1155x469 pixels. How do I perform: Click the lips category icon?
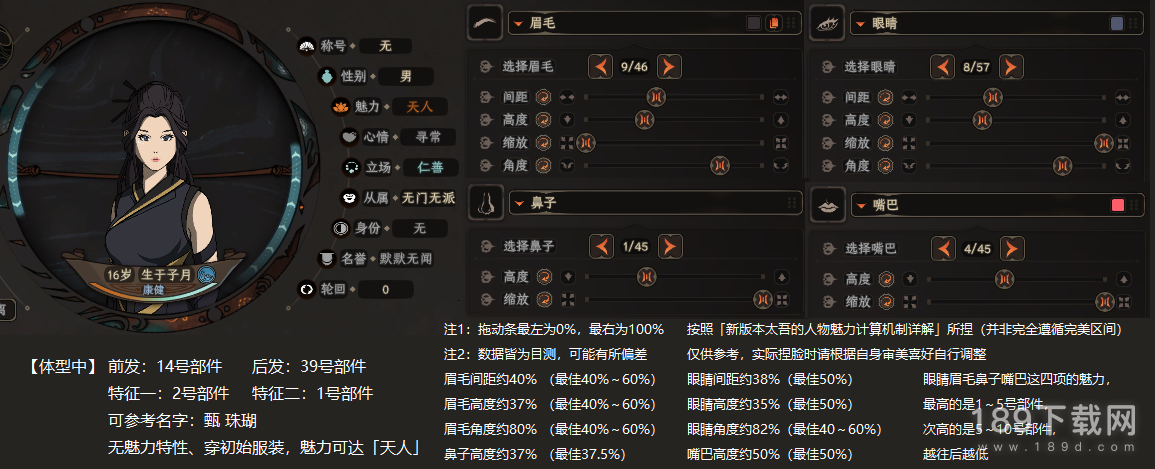pos(827,205)
